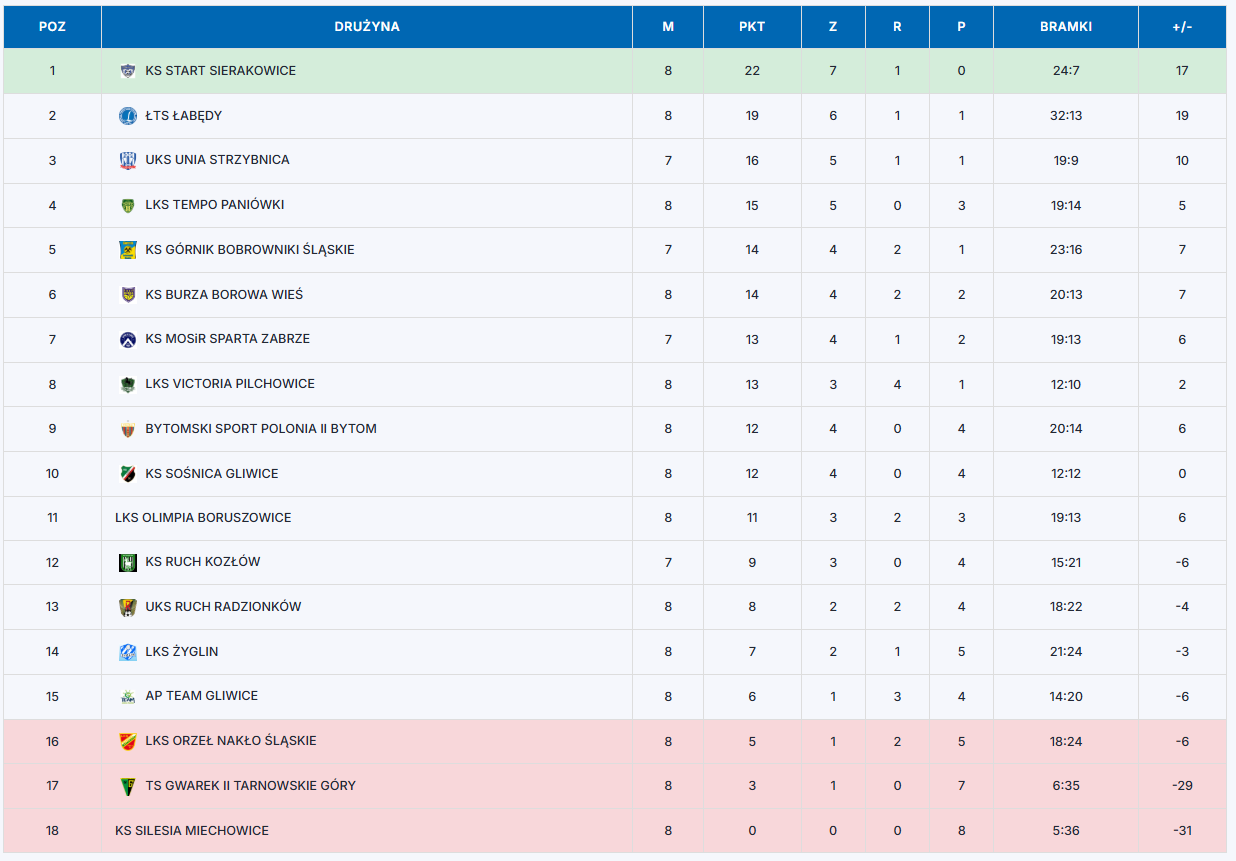Click the +/- goal difference header
This screenshot has height=861, width=1236.
(x=1182, y=27)
